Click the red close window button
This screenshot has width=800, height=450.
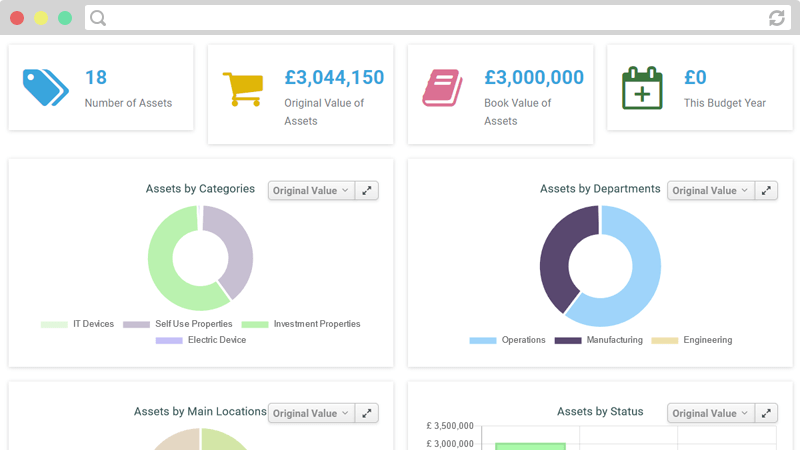coord(17,18)
